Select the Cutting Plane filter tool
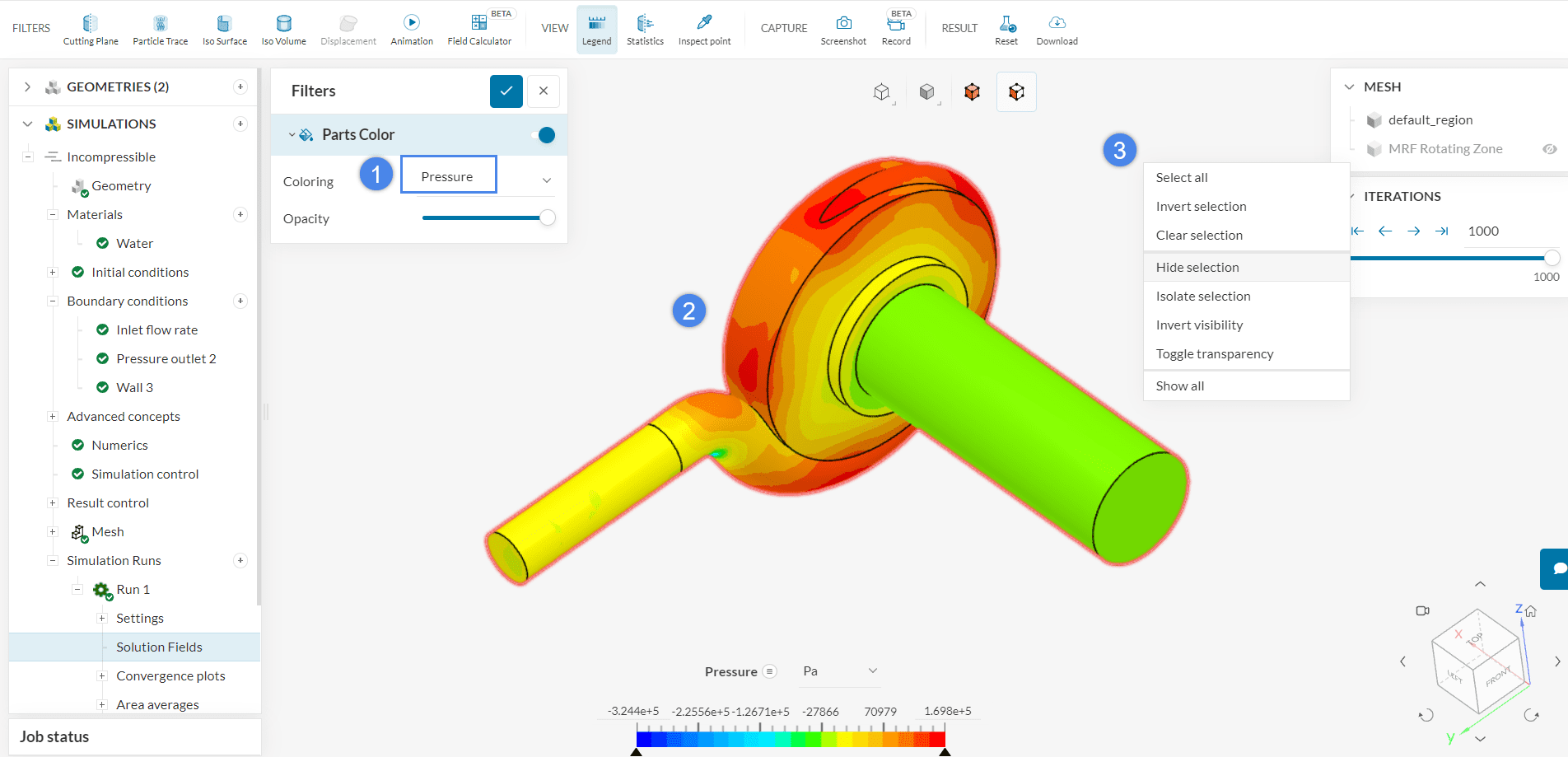1568x757 pixels. tap(91, 30)
